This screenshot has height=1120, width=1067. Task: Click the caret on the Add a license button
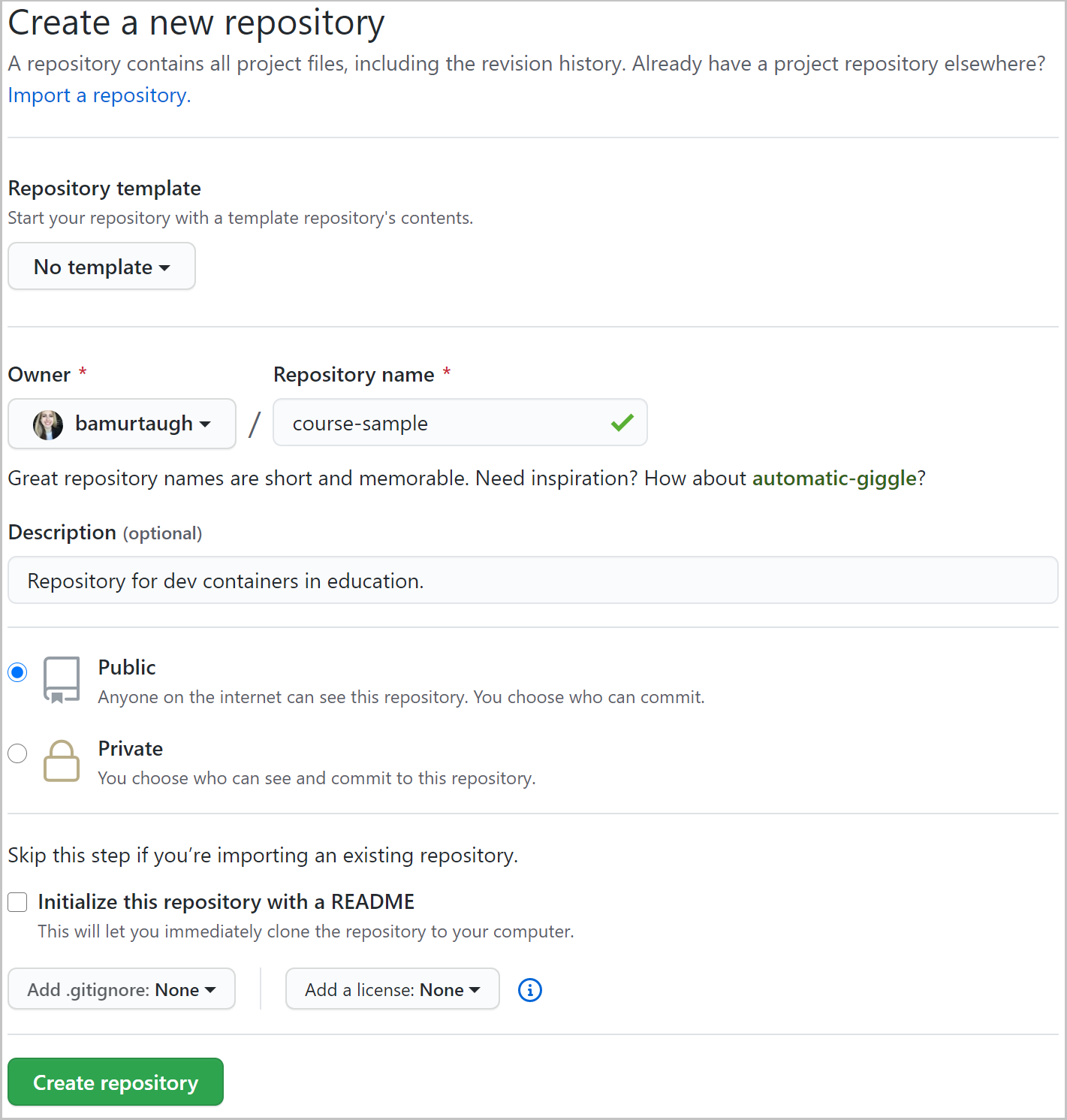pos(475,990)
